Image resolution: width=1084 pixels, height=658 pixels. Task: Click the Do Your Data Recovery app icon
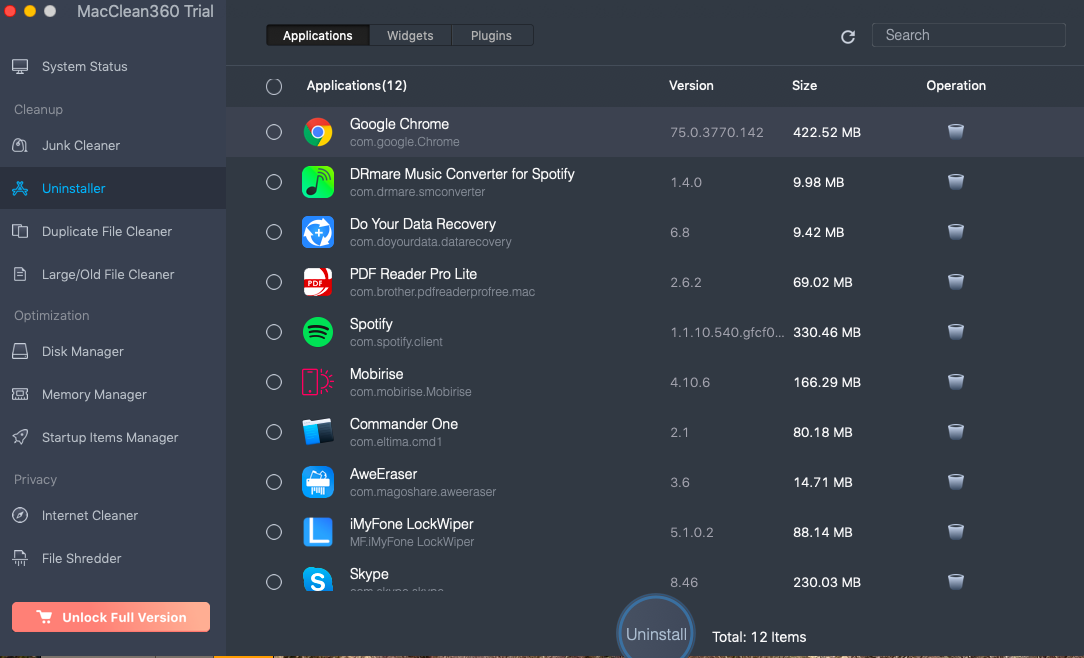pyautogui.click(x=318, y=232)
